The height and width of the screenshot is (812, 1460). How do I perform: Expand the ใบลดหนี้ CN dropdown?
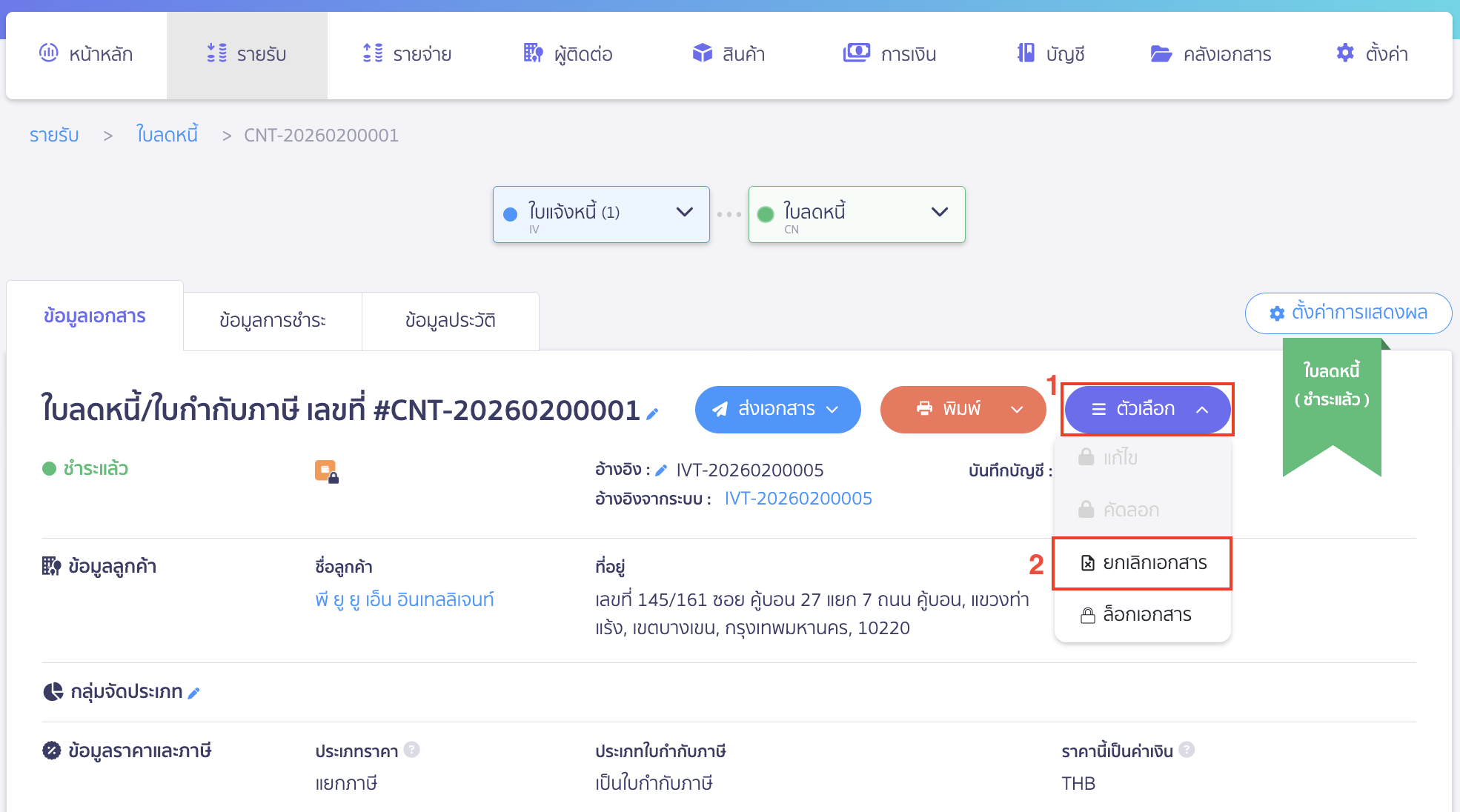point(940,213)
